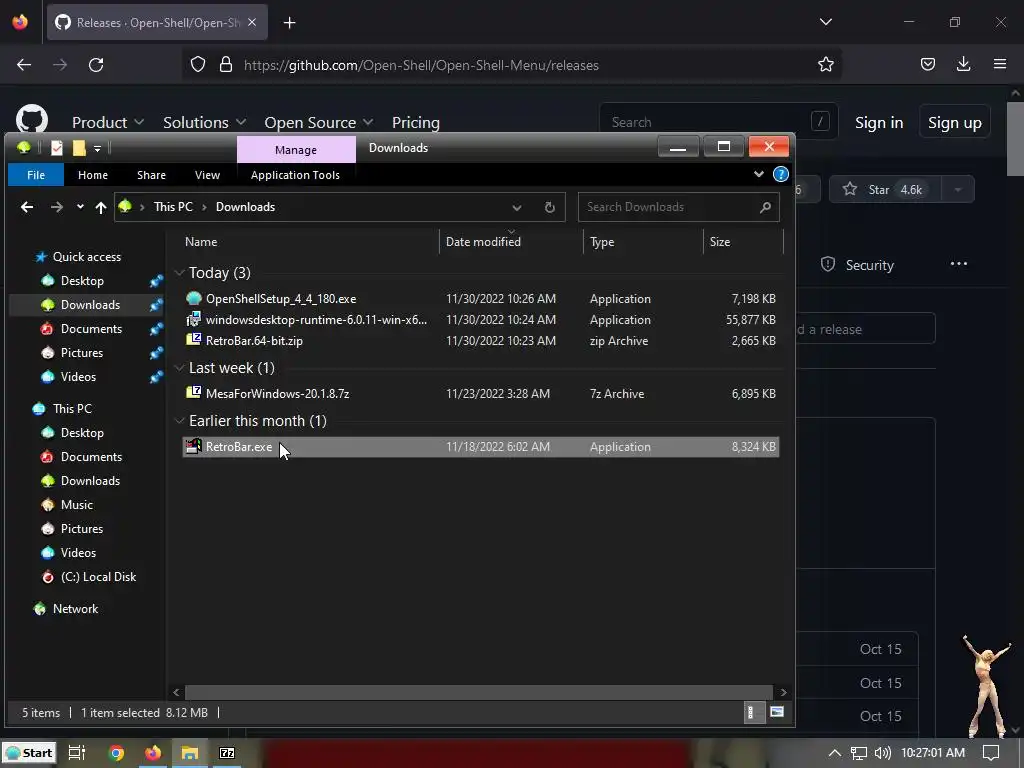1024x768 pixels.
Task: Open GitHub Product menu
Action: click(108, 122)
